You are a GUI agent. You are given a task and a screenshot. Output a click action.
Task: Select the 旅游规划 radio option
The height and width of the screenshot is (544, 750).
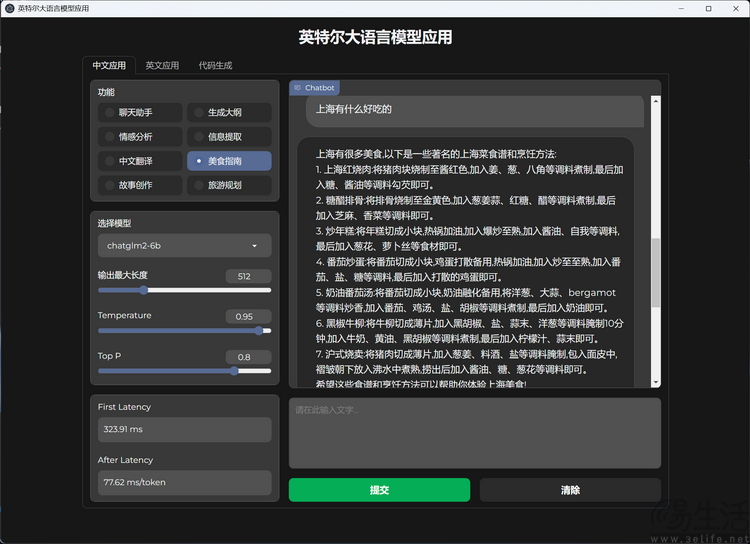[x=229, y=185]
